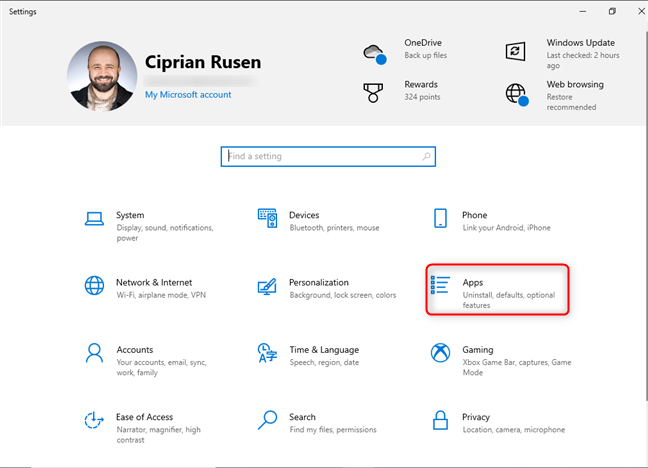Viewport: 648px width, 468px height.
Task: Select the Accounts person icon
Action: click(94, 353)
